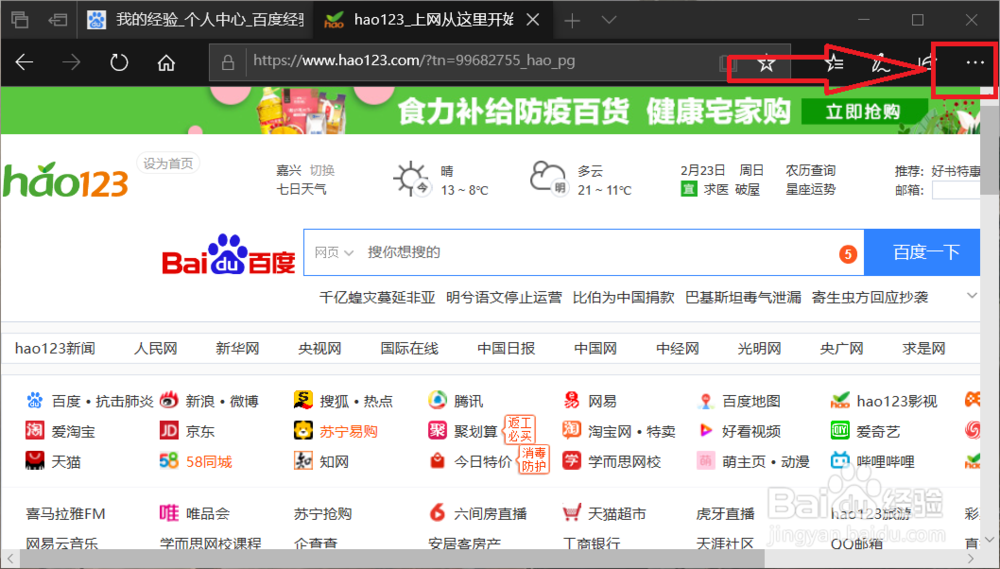The image size is (1000, 569).
Task: Reload the page with the refresh icon
Action: pos(119,62)
